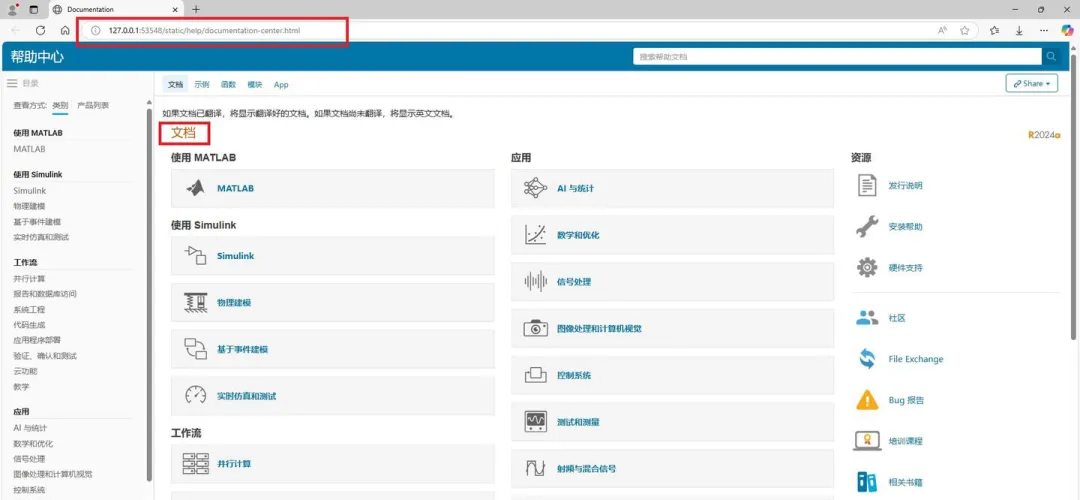1080x500 pixels.
Task: Open the MATLAB documentation card icon
Action: tap(196, 188)
